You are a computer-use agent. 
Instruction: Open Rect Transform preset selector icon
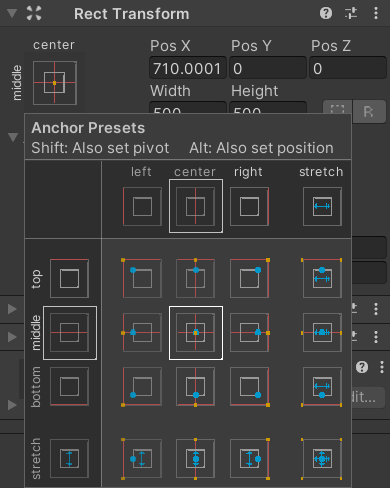pyautogui.click(x=351, y=13)
